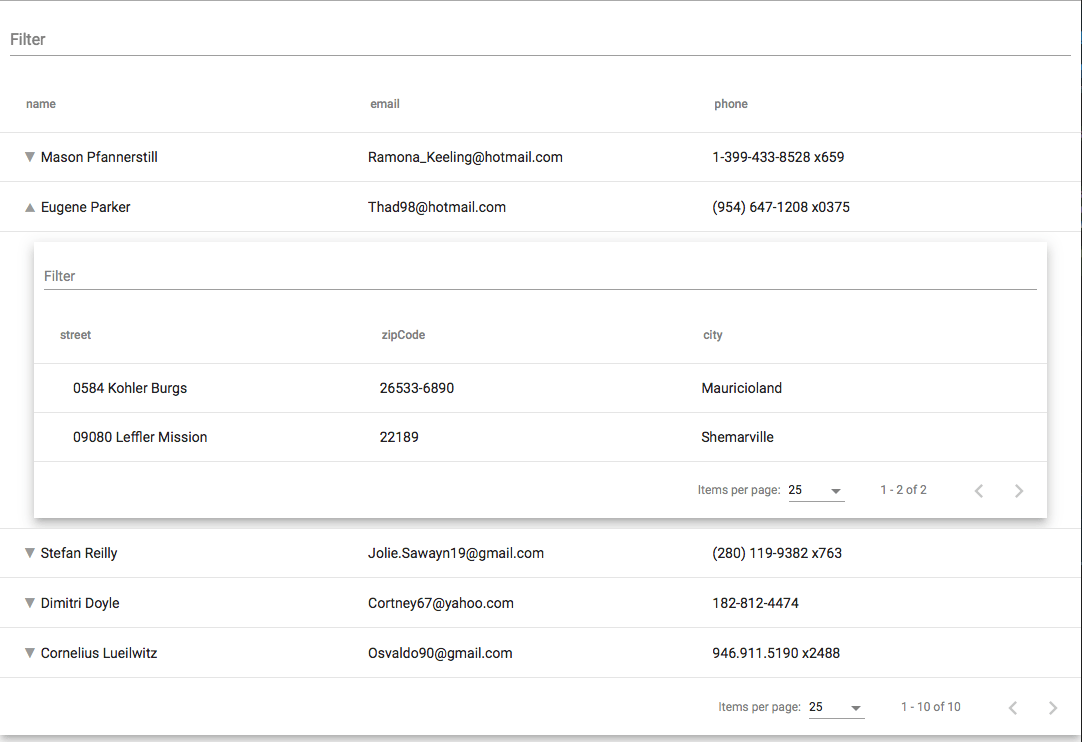Viewport: 1082px width, 742px height.
Task: Click the city column header
Action: [712, 334]
